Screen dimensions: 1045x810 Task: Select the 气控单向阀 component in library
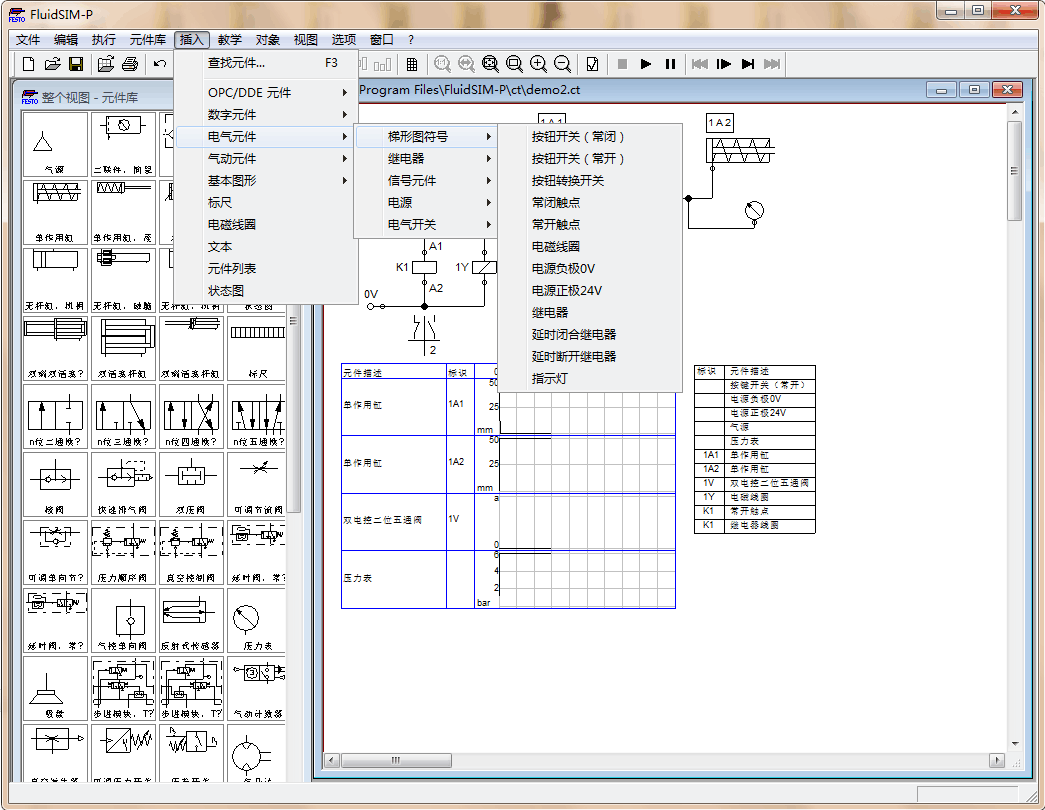[x=123, y=620]
